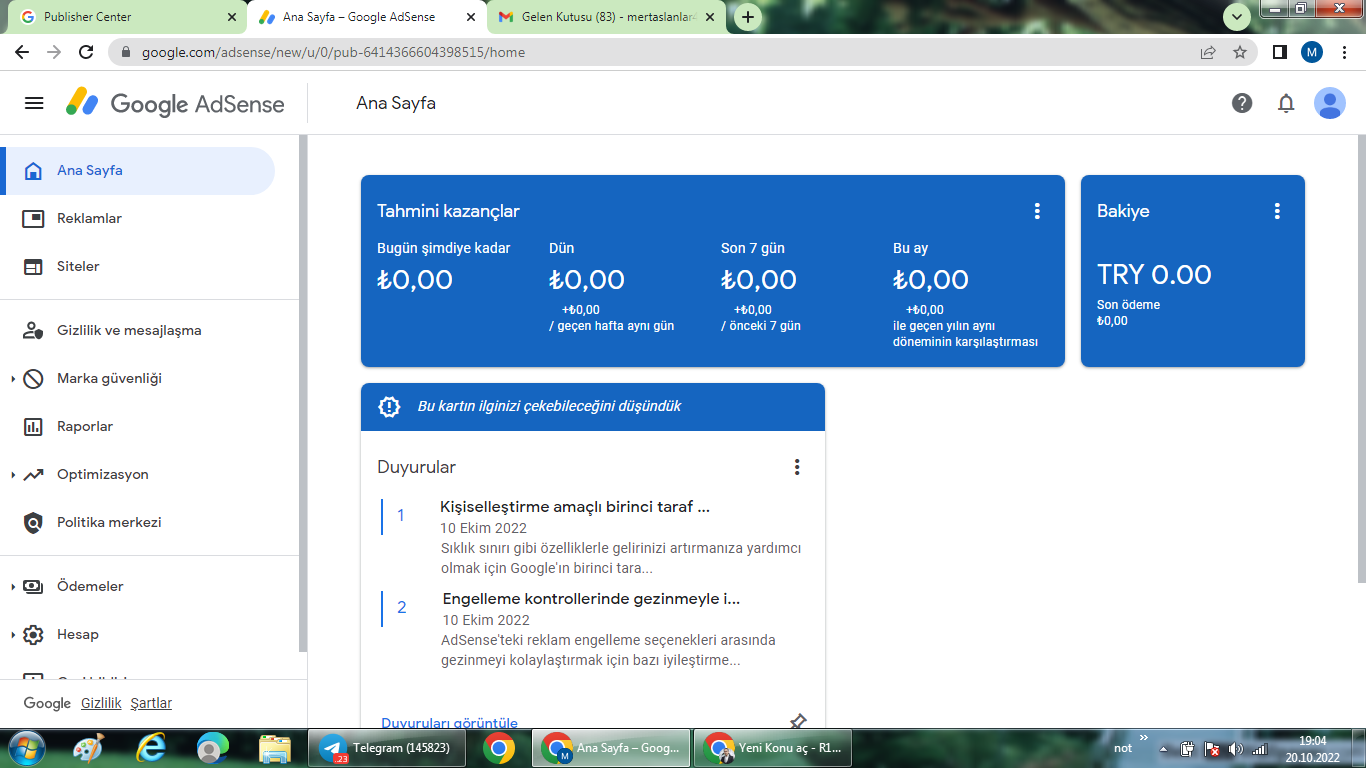The height and width of the screenshot is (768, 1366).
Task: Open the Help question mark icon
Action: click(x=1242, y=103)
